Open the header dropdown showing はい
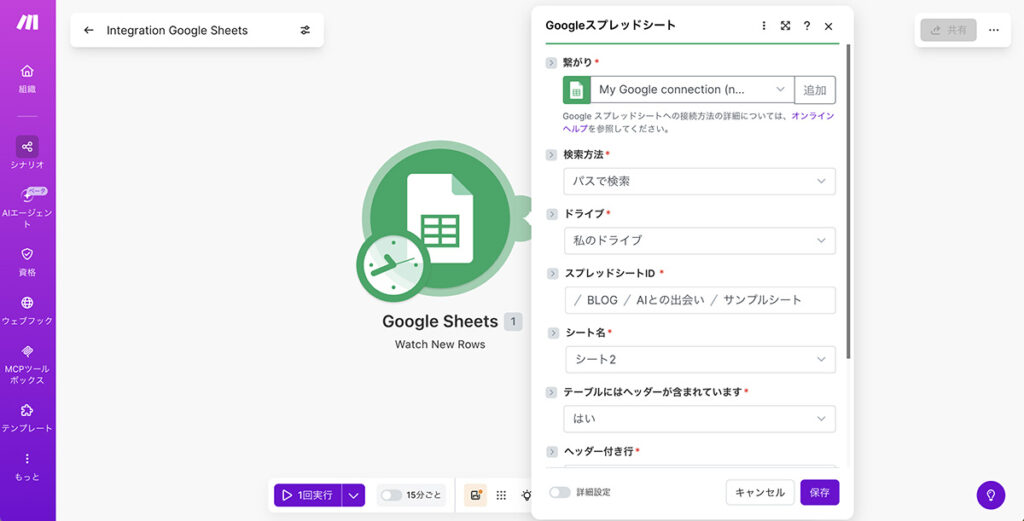This screenshot has width=1024, height=521. [x=699, y=418]
